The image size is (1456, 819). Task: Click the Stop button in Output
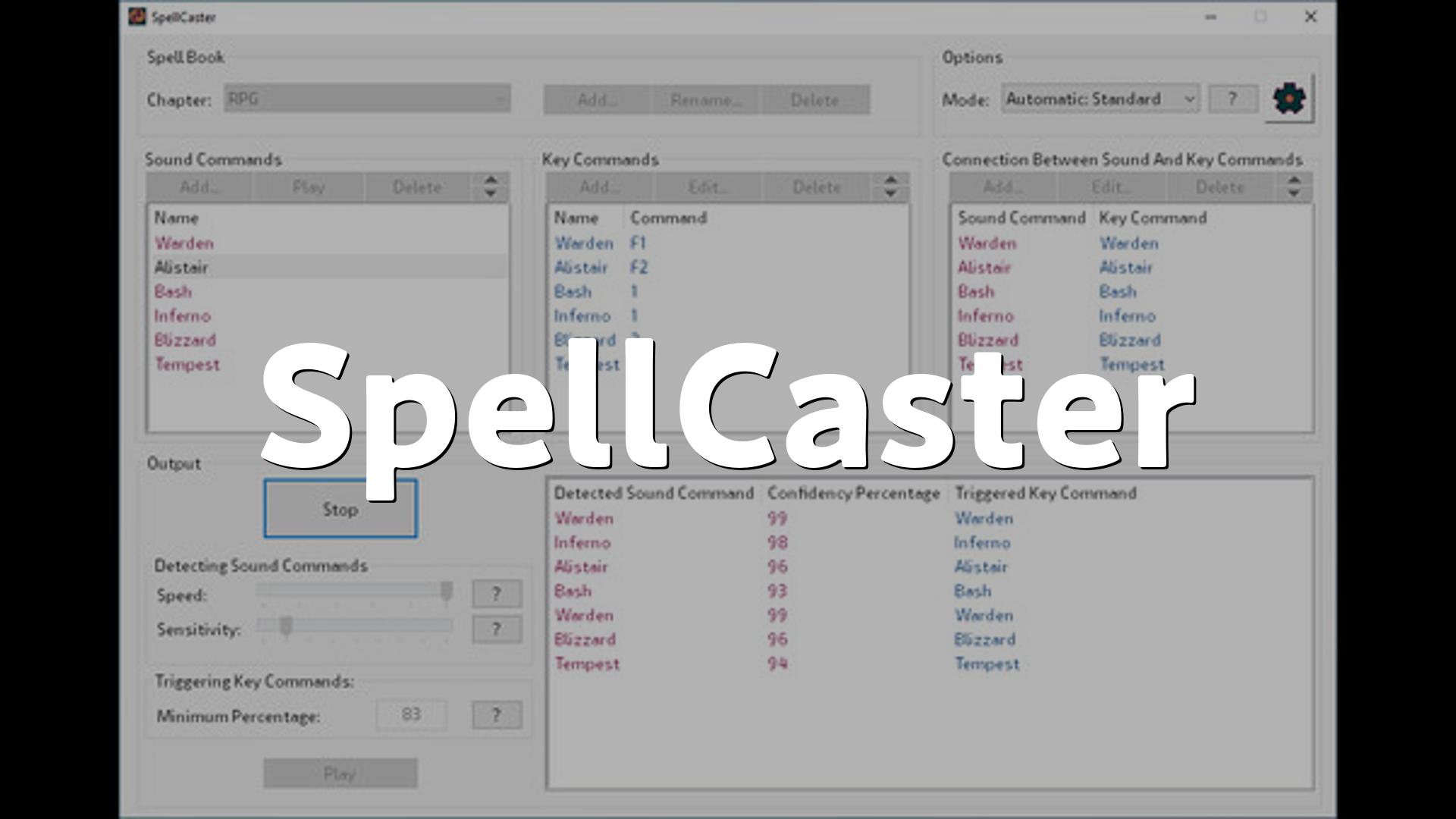(x=340, y=509)
